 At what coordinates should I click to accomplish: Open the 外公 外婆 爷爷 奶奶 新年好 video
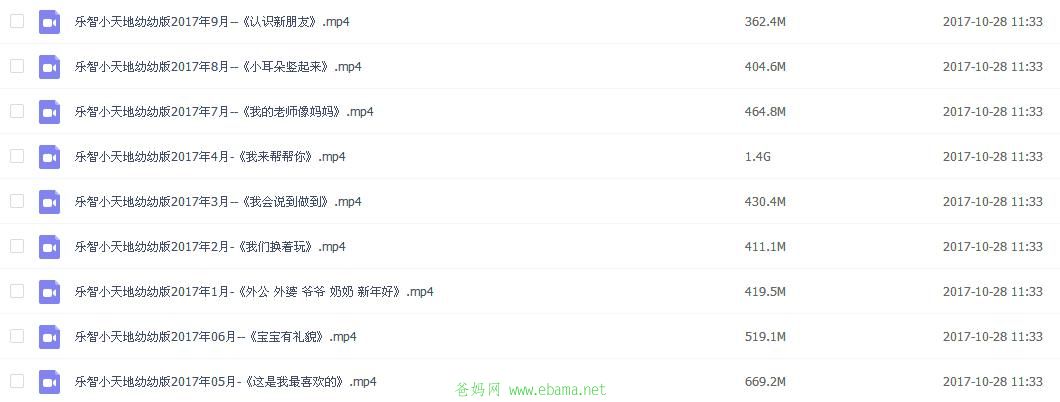point(254,292)
